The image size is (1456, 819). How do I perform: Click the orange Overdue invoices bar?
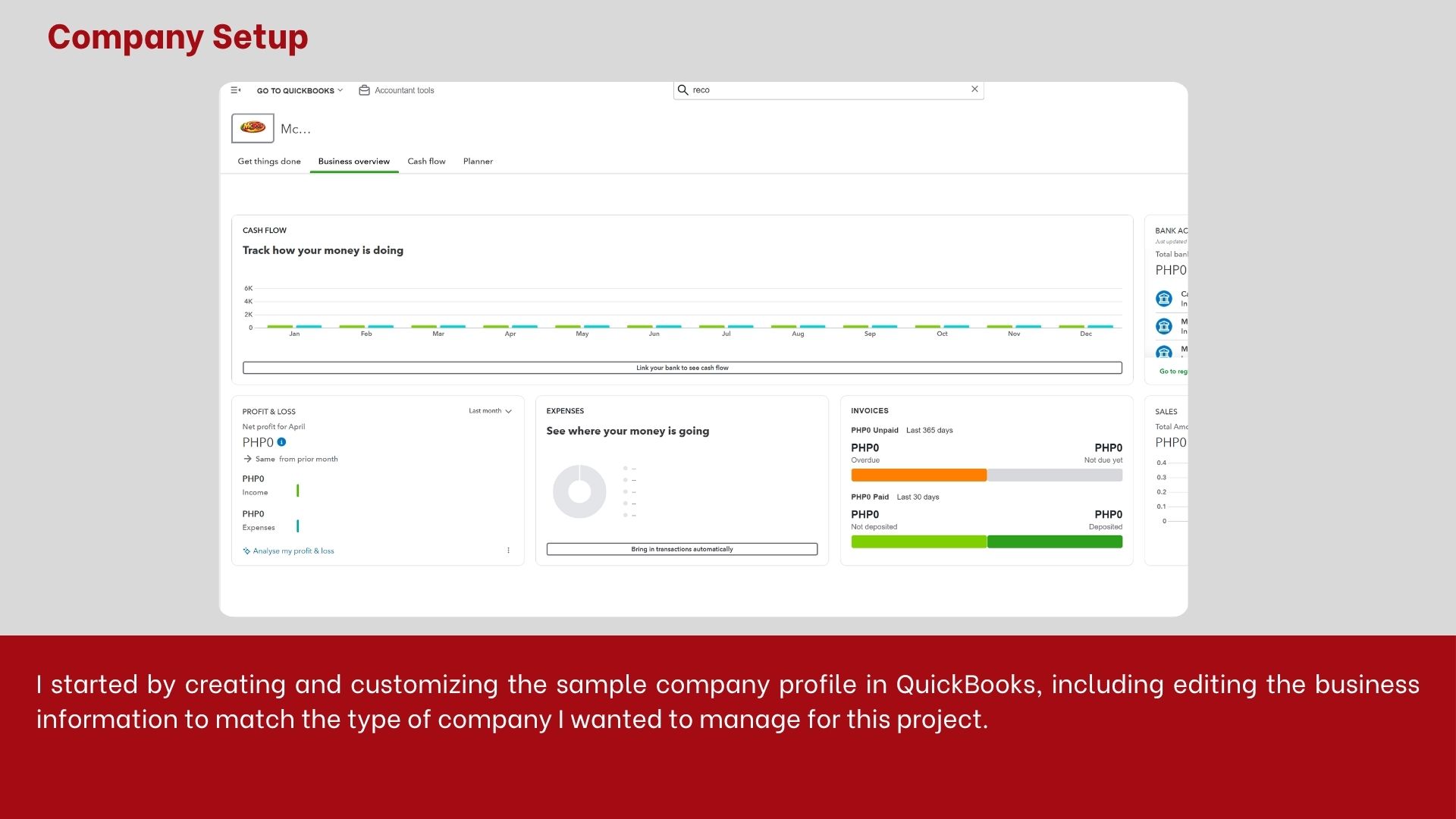click(918, 475)
